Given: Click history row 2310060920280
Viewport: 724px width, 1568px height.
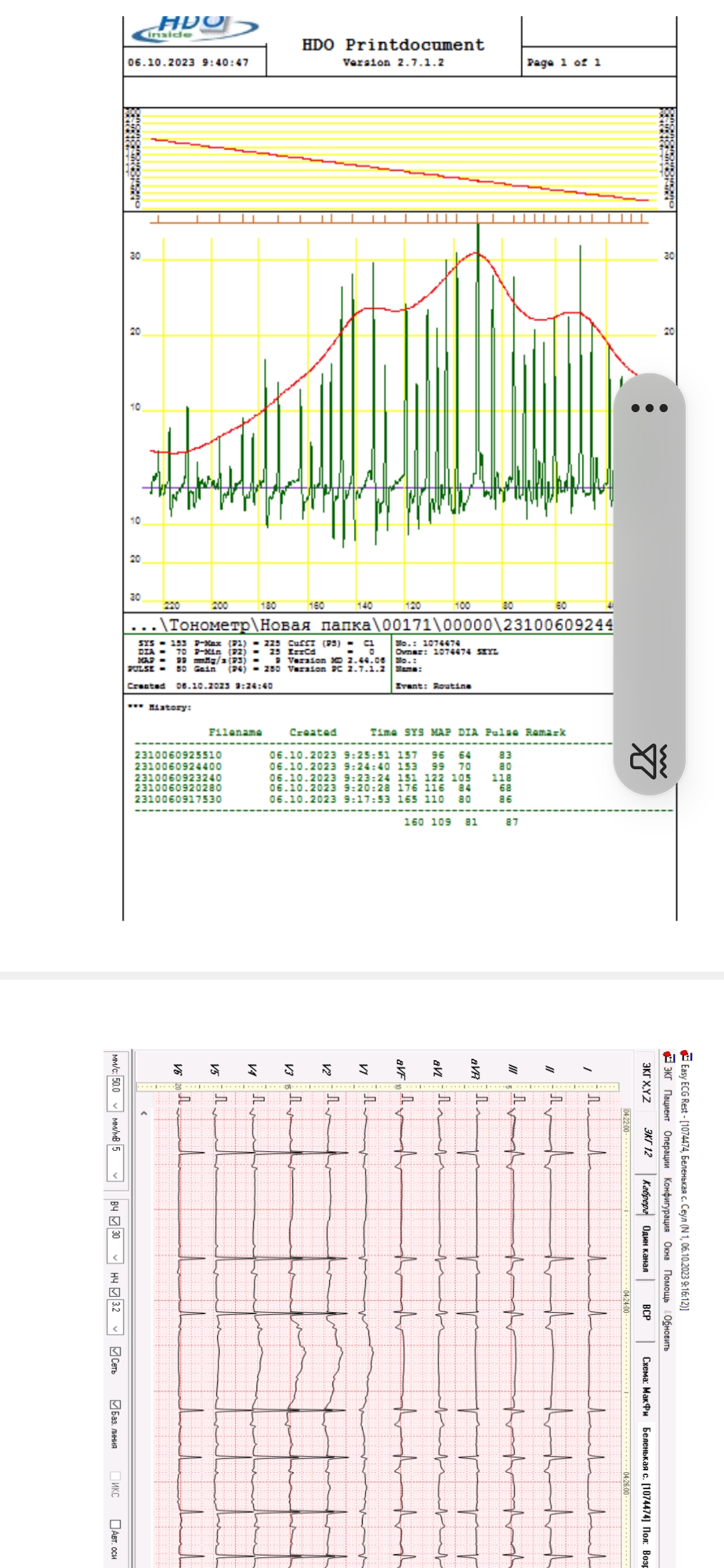Looking at the screenshot, I should point(323,788).
